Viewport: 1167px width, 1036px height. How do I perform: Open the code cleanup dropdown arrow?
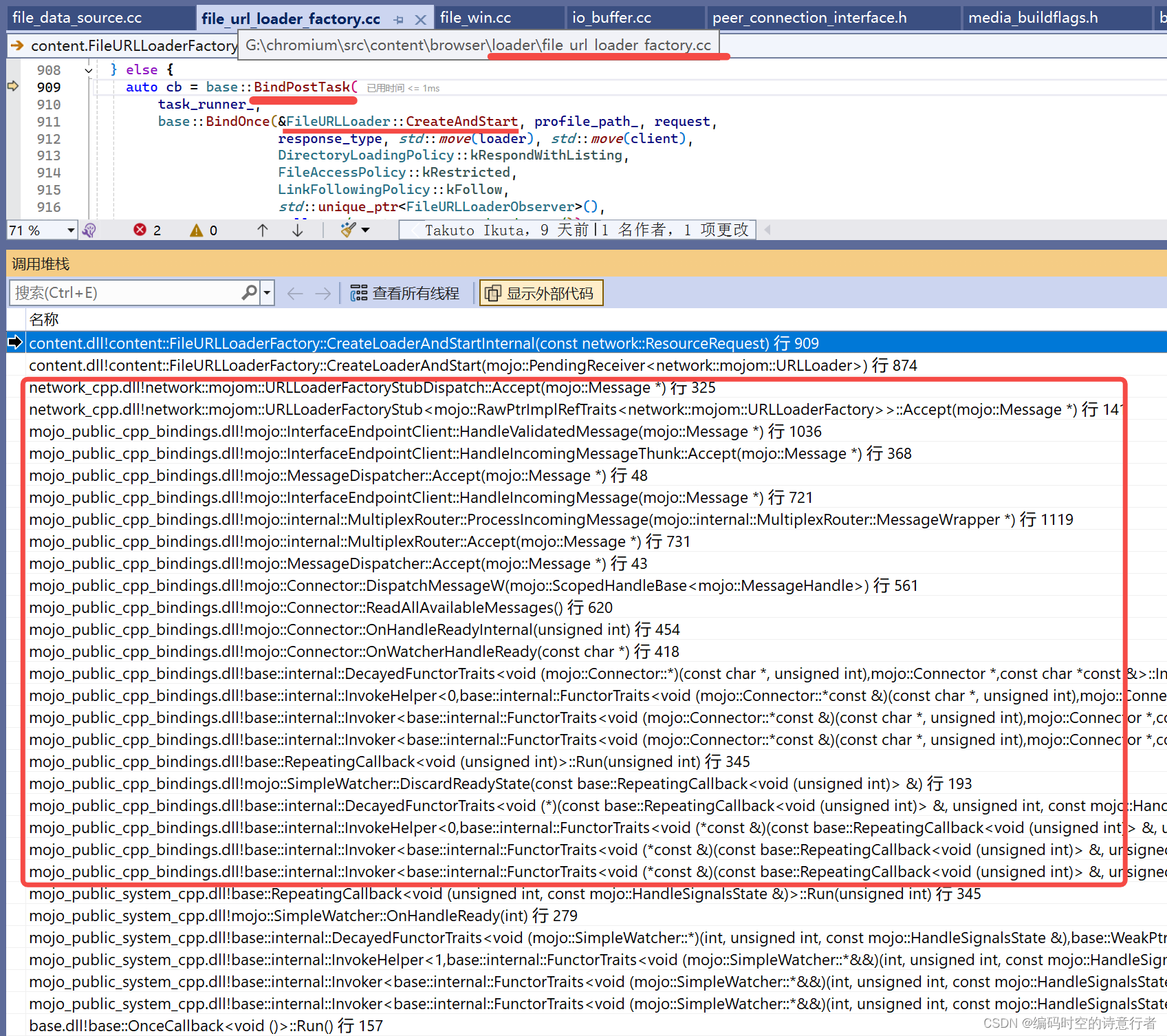(x=366, y=230)
